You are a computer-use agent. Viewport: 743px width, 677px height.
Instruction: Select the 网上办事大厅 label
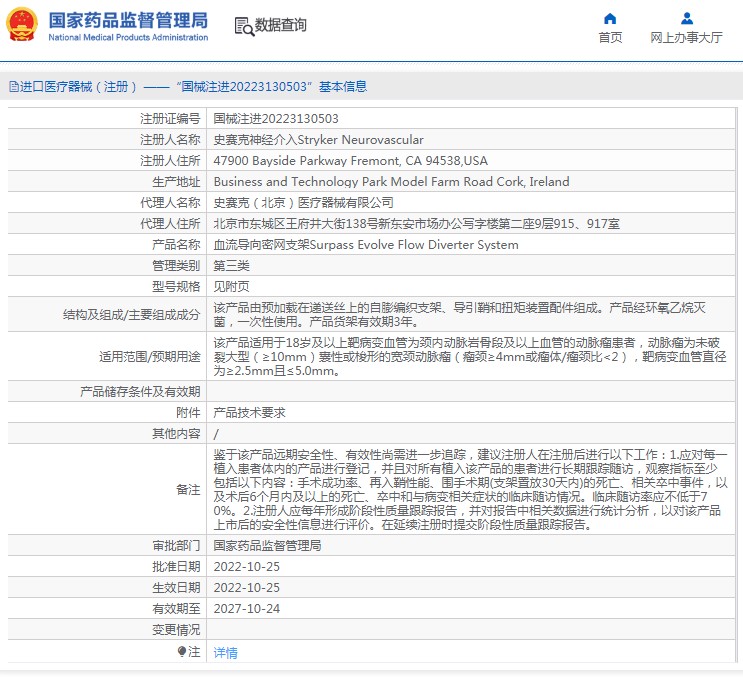tap(686, 37)
